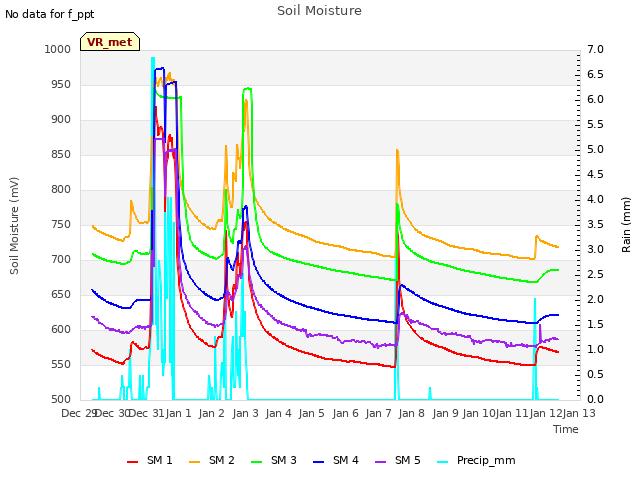This screenshot has height=480, width=640.
Task: Click the 900 left axis tick label
Action: click(61, 120)
